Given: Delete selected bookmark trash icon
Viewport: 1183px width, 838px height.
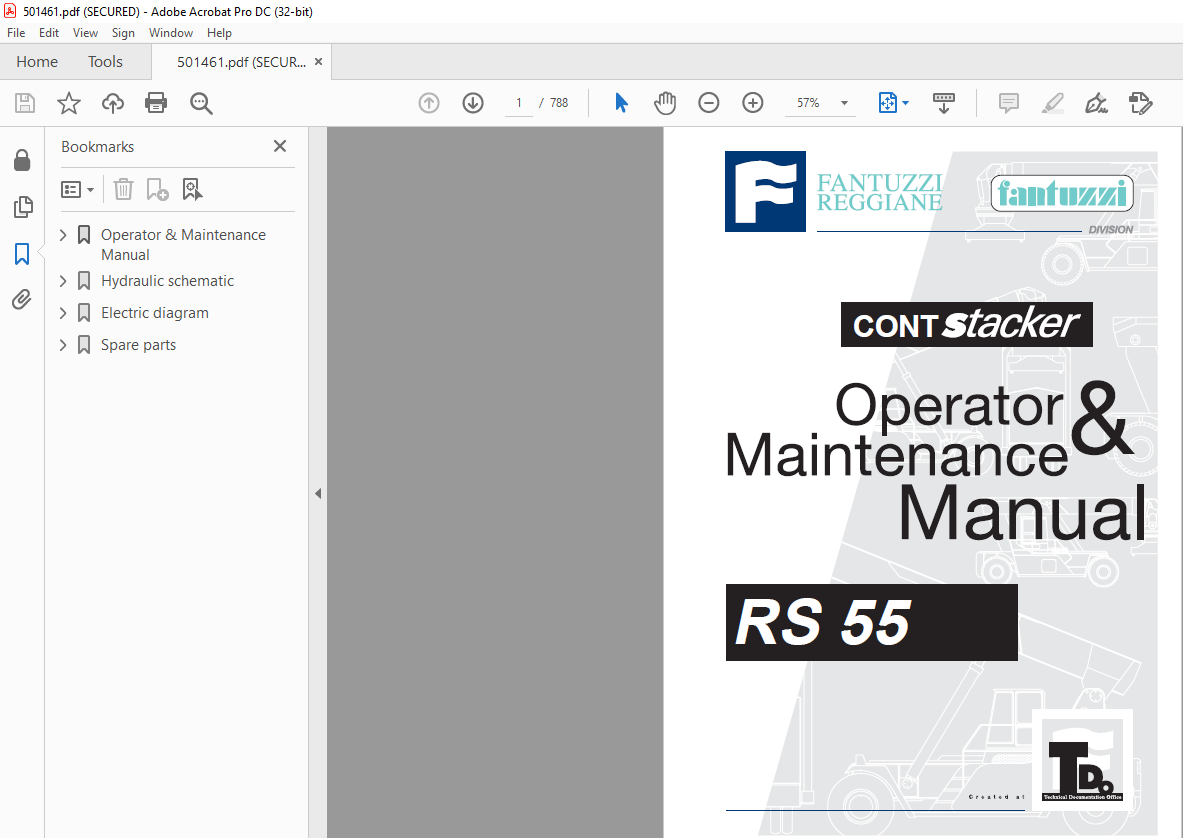Looking at the screenshot, I should click(x=124, y=189).
